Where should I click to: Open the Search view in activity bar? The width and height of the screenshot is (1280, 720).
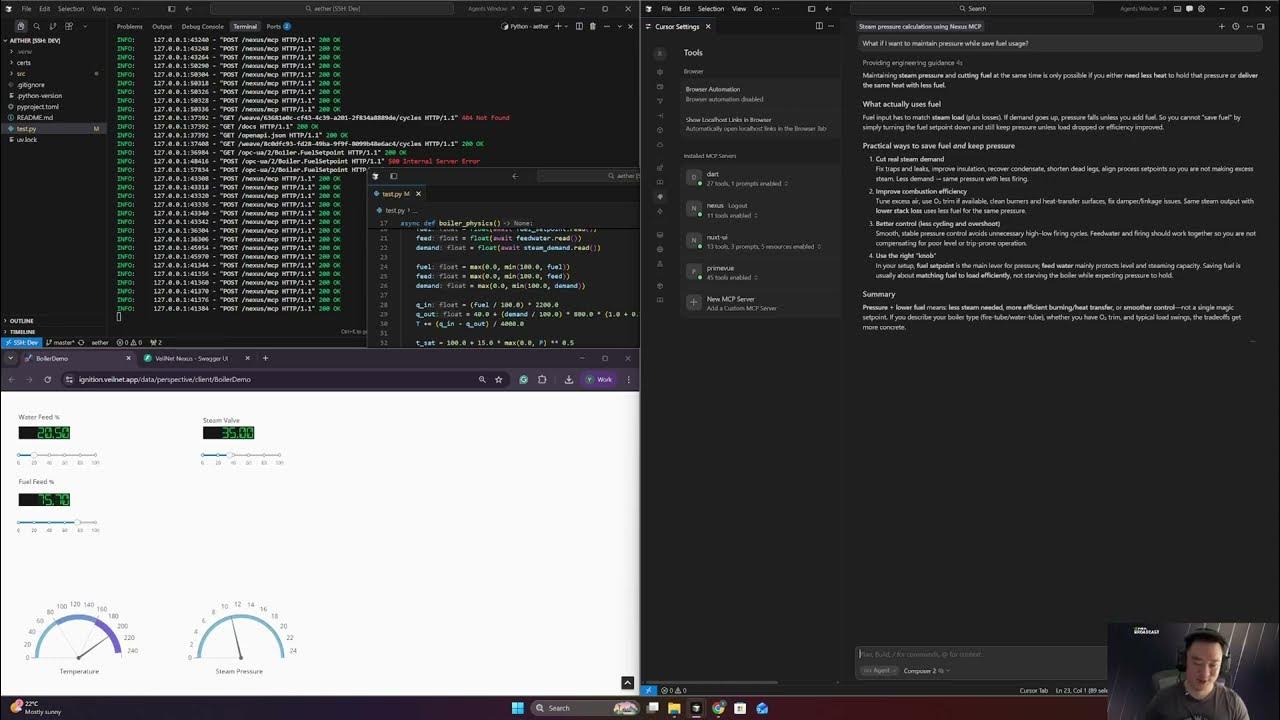[x=37, y=26]
